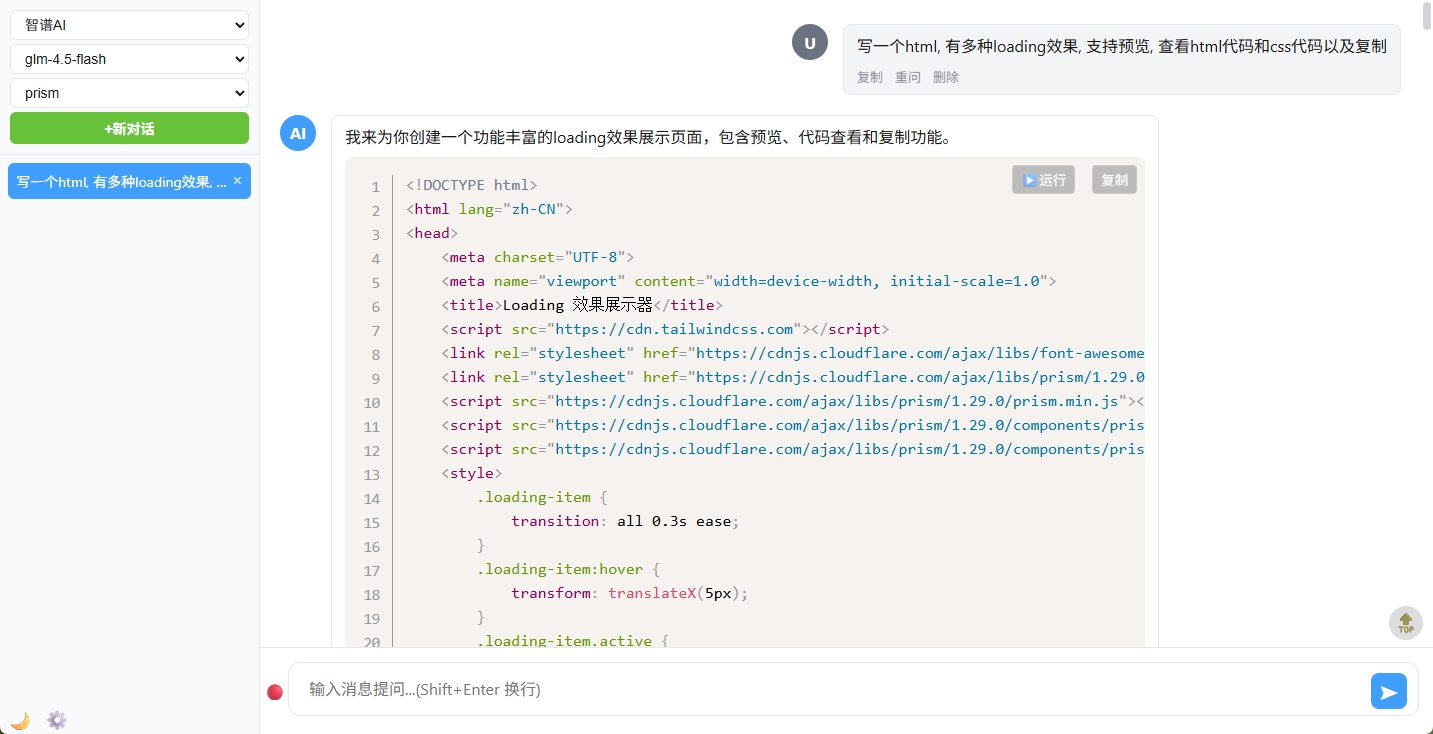Run the code with 运行 button

click(x=1043, y=180)
